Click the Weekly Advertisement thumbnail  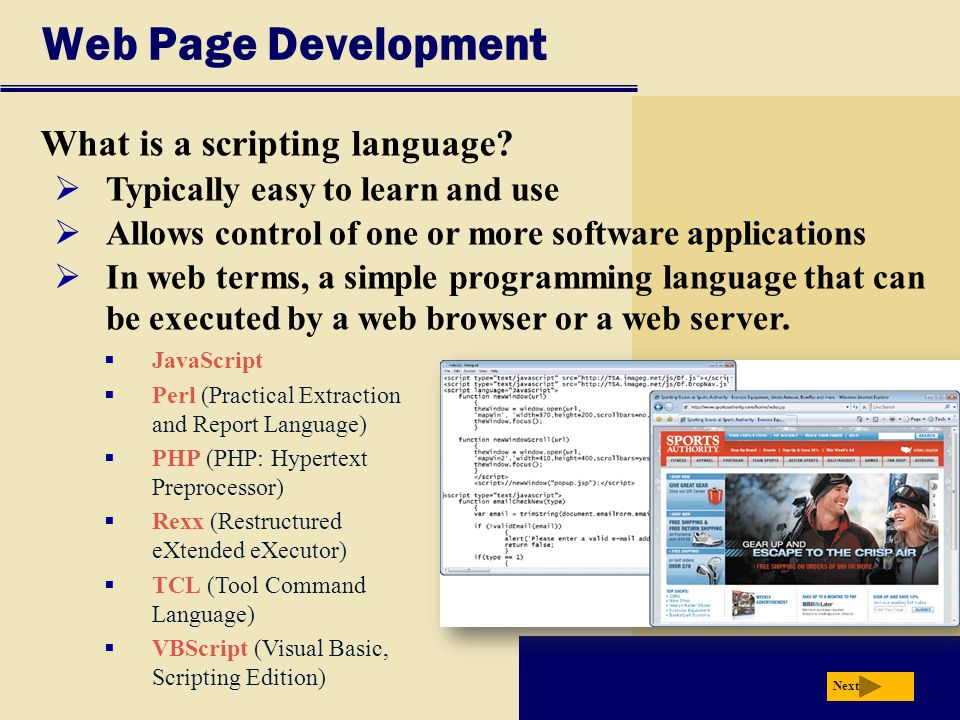point(743,604)
